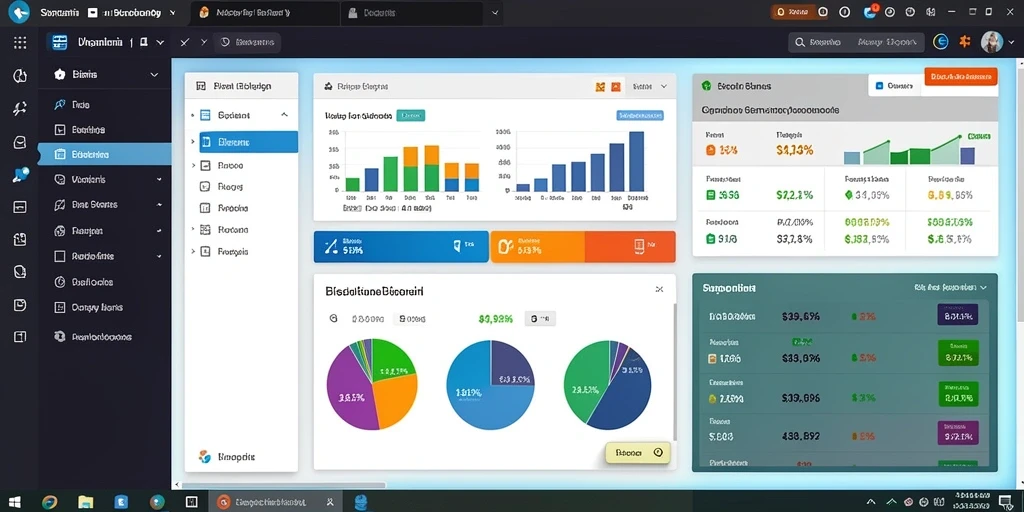
Task: Click the horizontal scrollbar at the bottom
Action: (283, 485)
